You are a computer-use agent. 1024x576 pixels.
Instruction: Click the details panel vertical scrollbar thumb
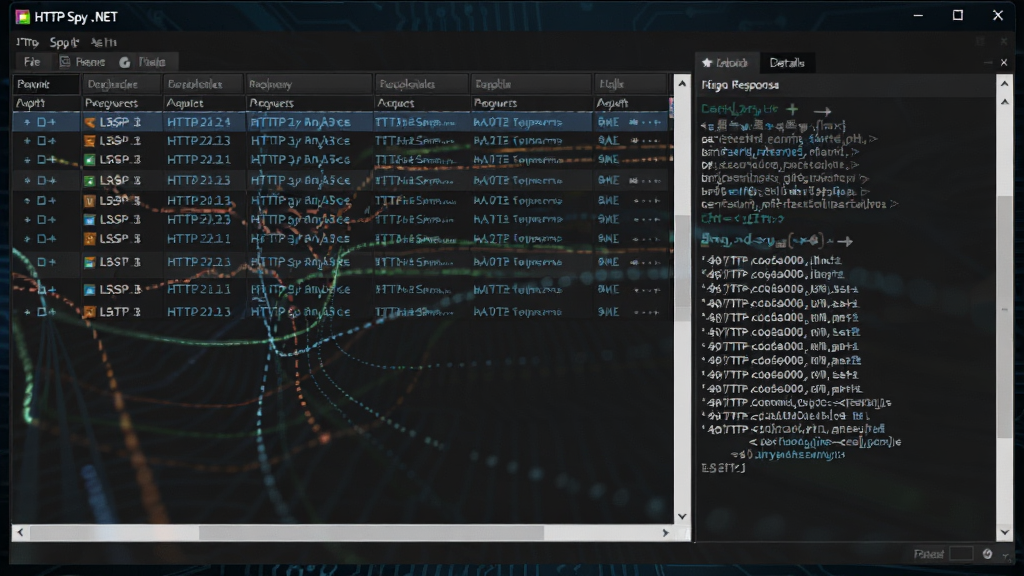point(1004,317)
